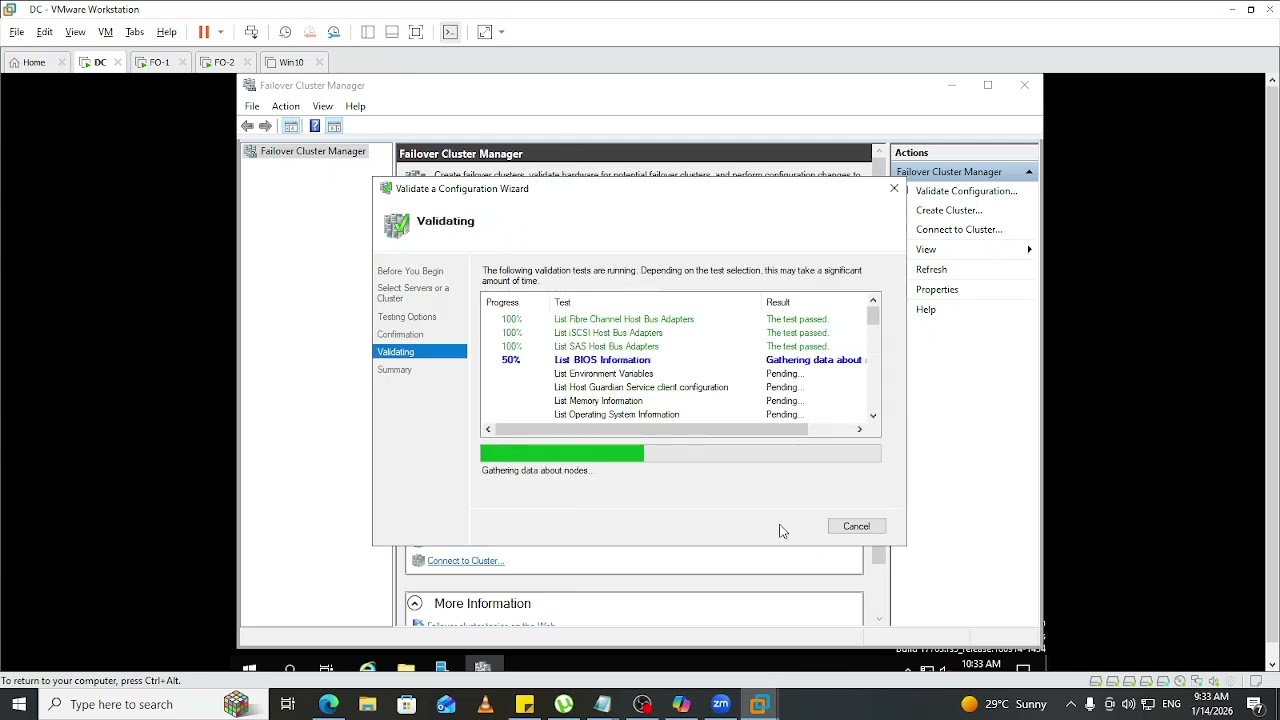Click the console view icon in VMware toolbar
Image resolution: width=1280 pixels, height=720 pixels.
451,32
